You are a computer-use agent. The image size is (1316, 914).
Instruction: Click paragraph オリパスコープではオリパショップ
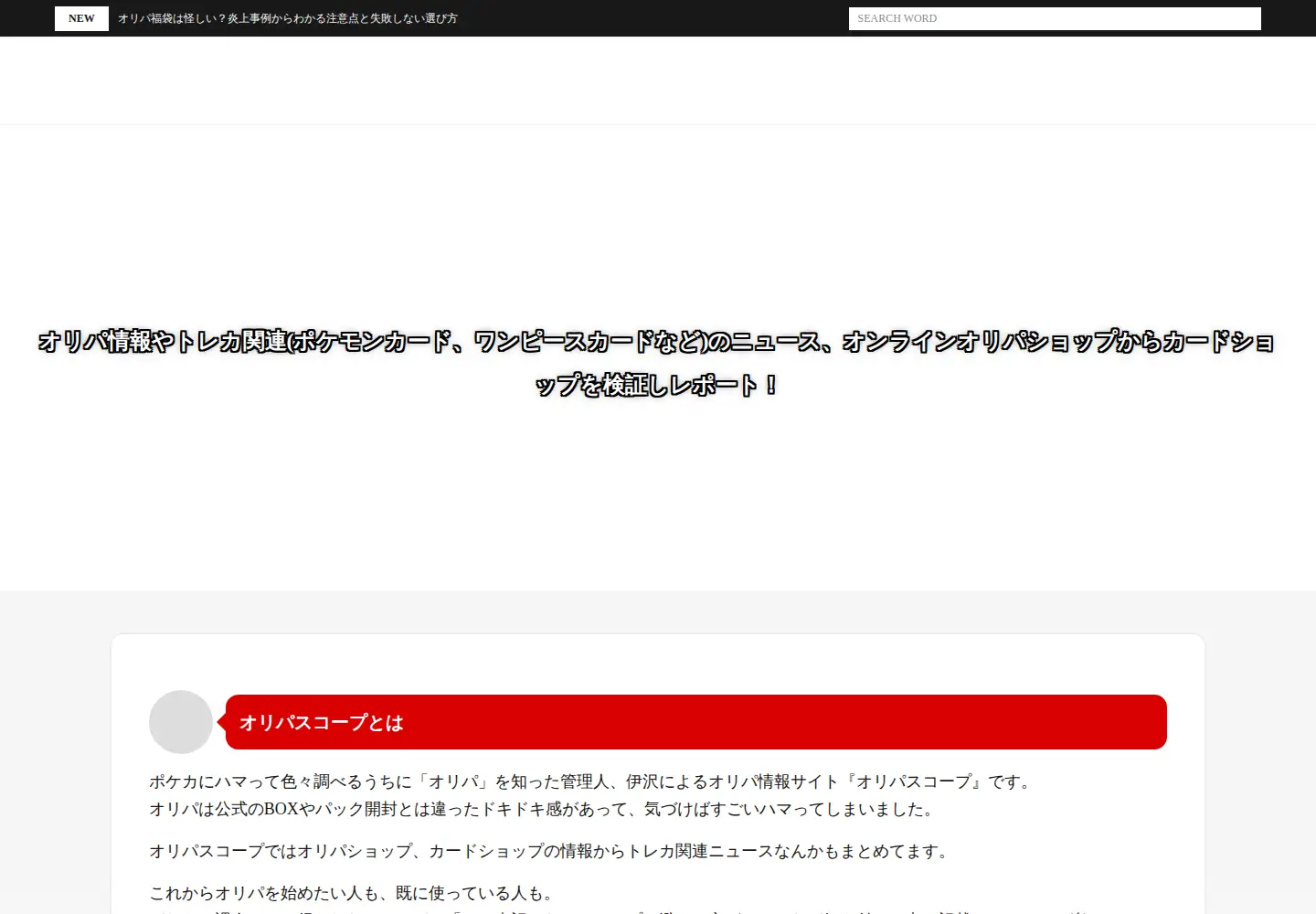click(x=551, y=851)
